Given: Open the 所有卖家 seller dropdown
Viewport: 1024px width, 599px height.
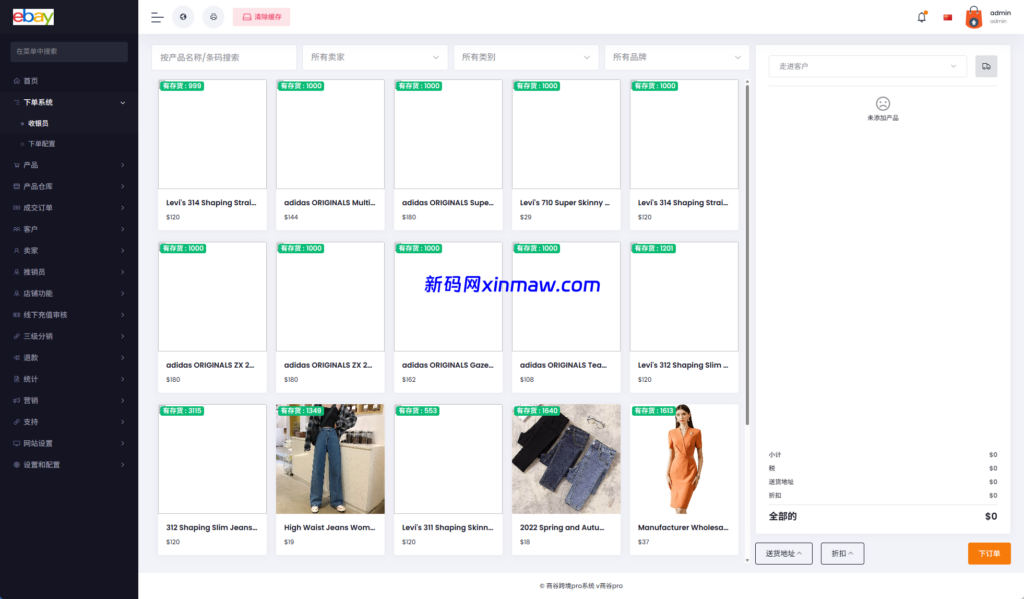Looking at the screenshot, I should [x=375, y=58].
